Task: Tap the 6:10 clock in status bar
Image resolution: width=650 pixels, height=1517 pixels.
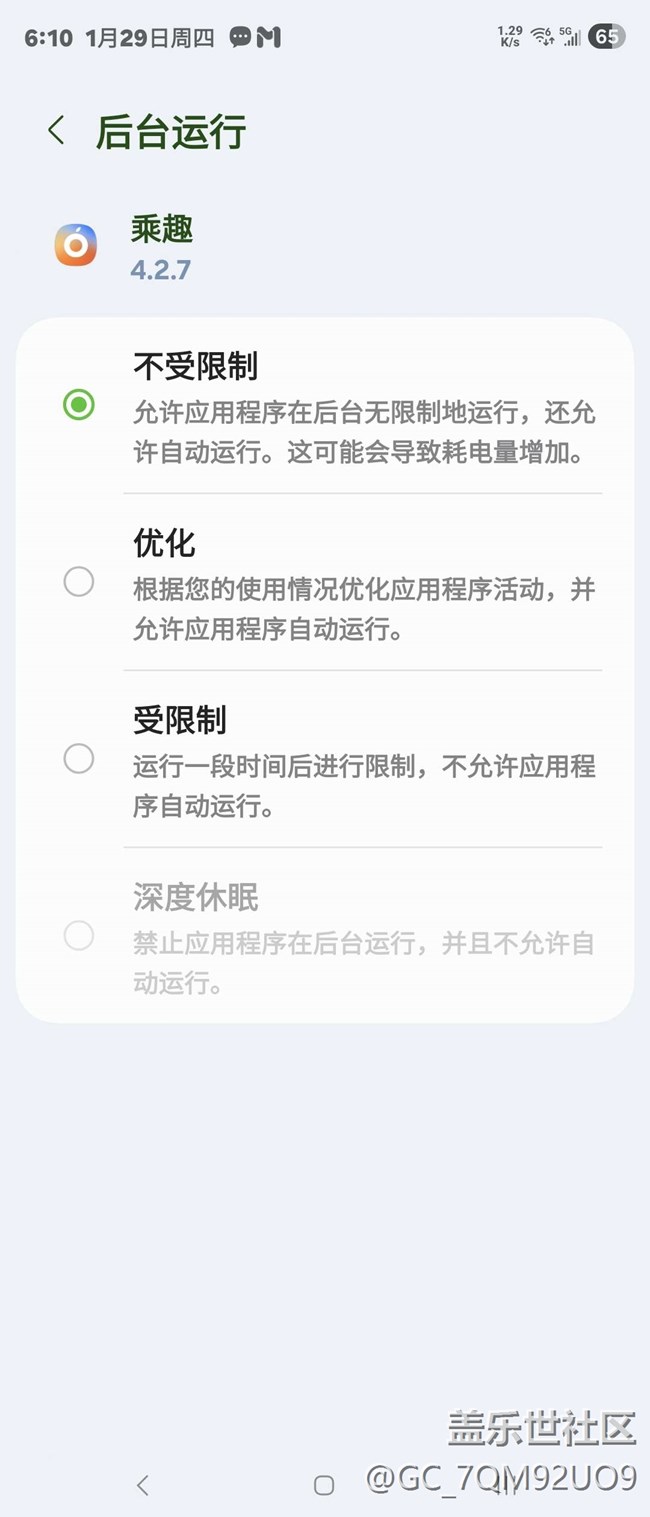Action: coord(48,38)
